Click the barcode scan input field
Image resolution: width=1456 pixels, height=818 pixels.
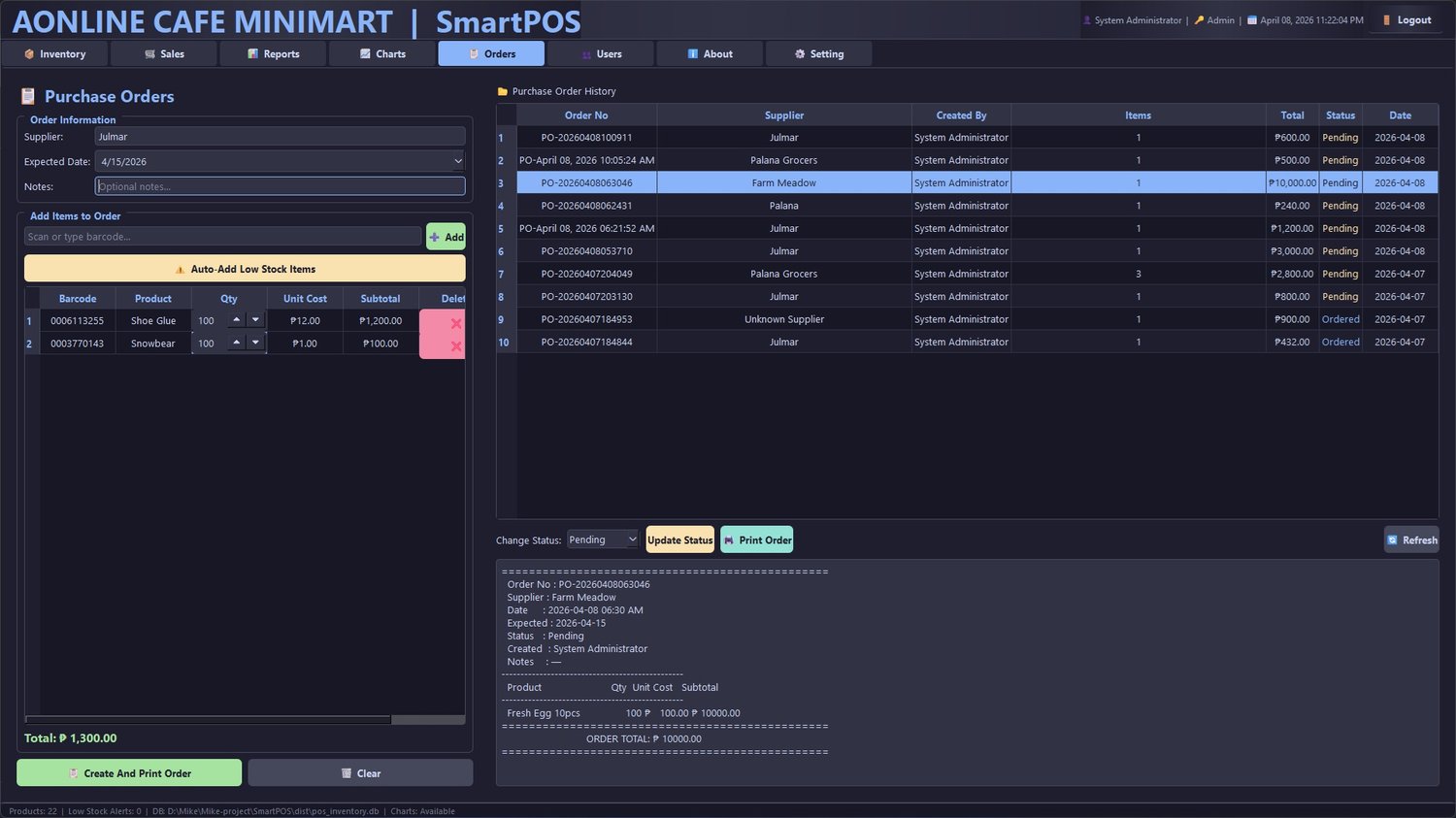pyautogui.click(x=222, y=237)
